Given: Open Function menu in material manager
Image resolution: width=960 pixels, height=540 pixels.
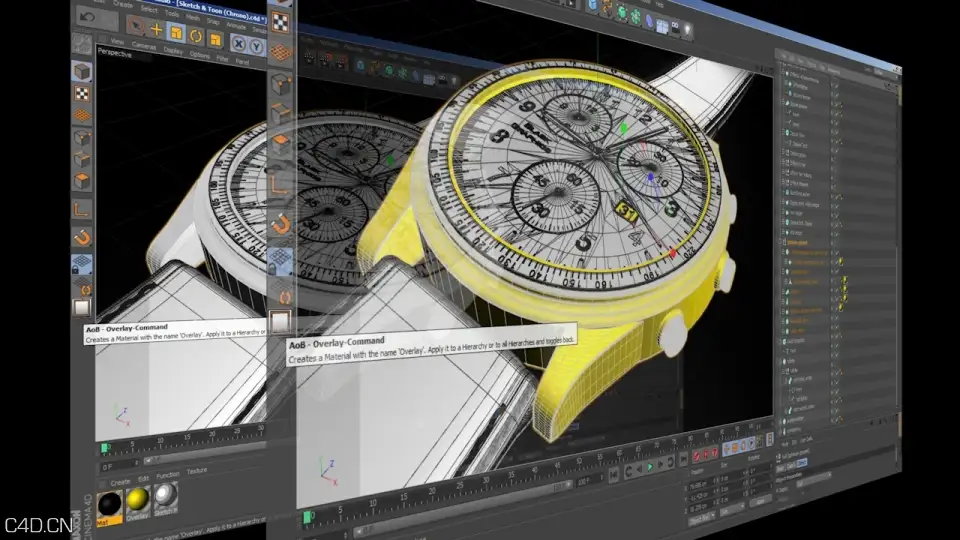Looking at the screenshot, I should pos(168,474).
